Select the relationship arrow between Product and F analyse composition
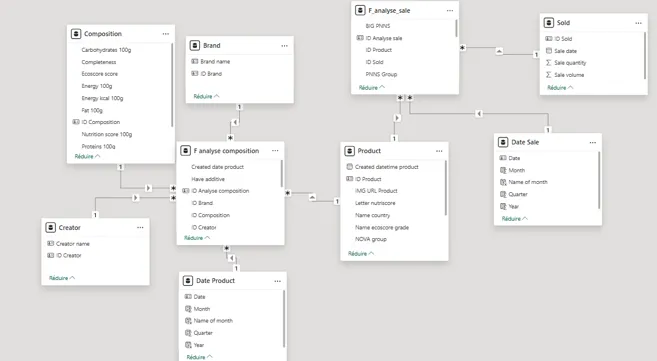The width and height of the screenshot is (657, 361). tap(313, 197)
